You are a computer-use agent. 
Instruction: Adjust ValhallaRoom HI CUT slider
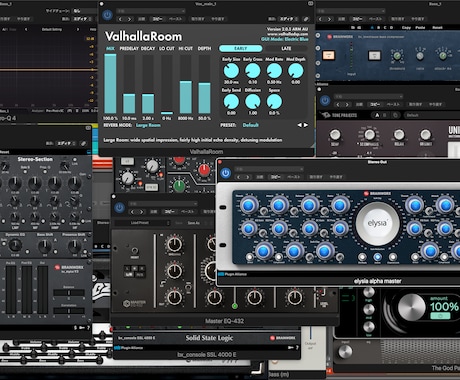(x=186, y=84)
